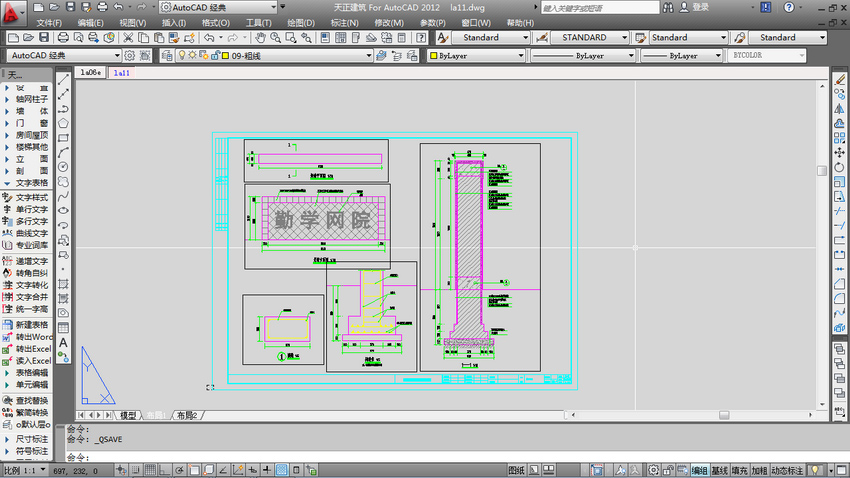The width and height of the screenshot is (850, 478).
Task: Open the STANDARD dimension style dropdown
Action: point(590,37)
